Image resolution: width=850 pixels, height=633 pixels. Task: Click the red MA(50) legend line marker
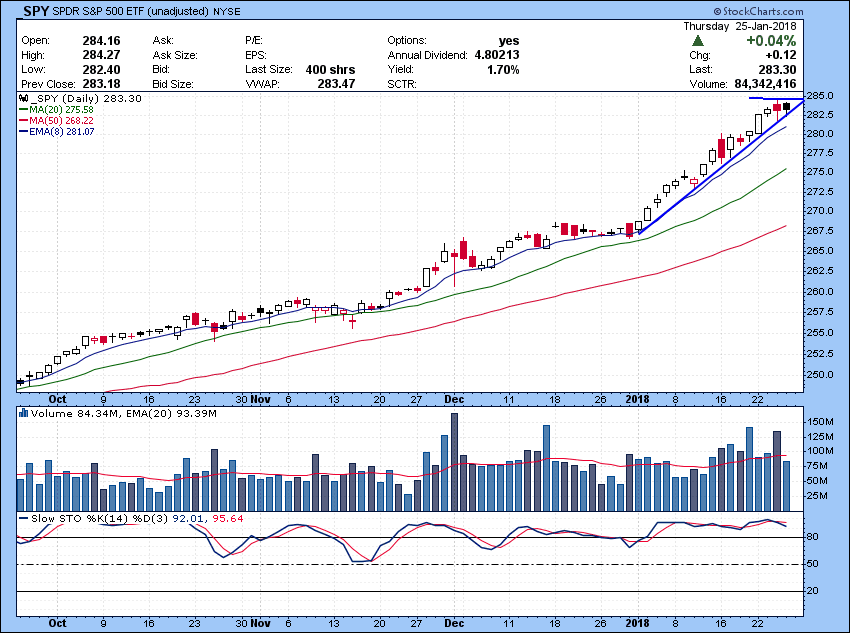click(23, 120)
